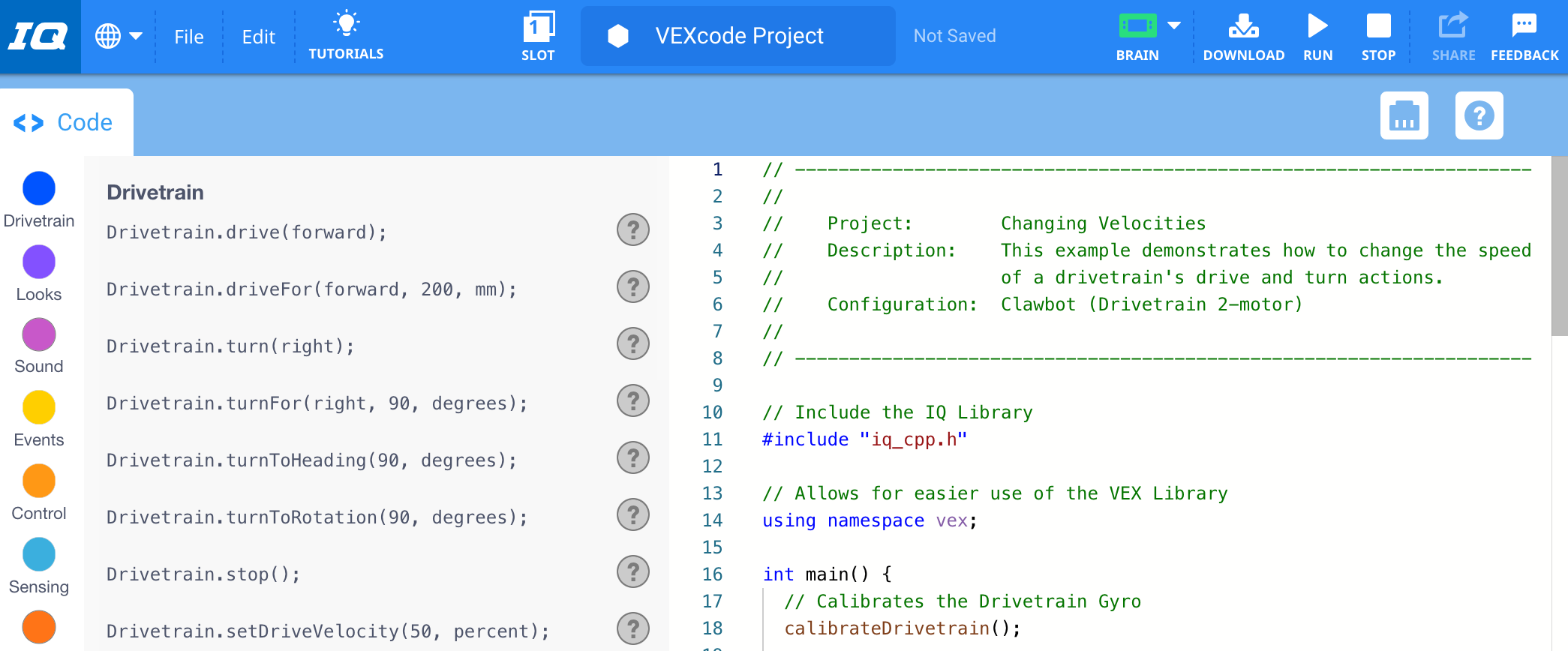Expand the Brain status dropdown arrow
The image size is (1568, 651).
click(x=1174, y=25)
